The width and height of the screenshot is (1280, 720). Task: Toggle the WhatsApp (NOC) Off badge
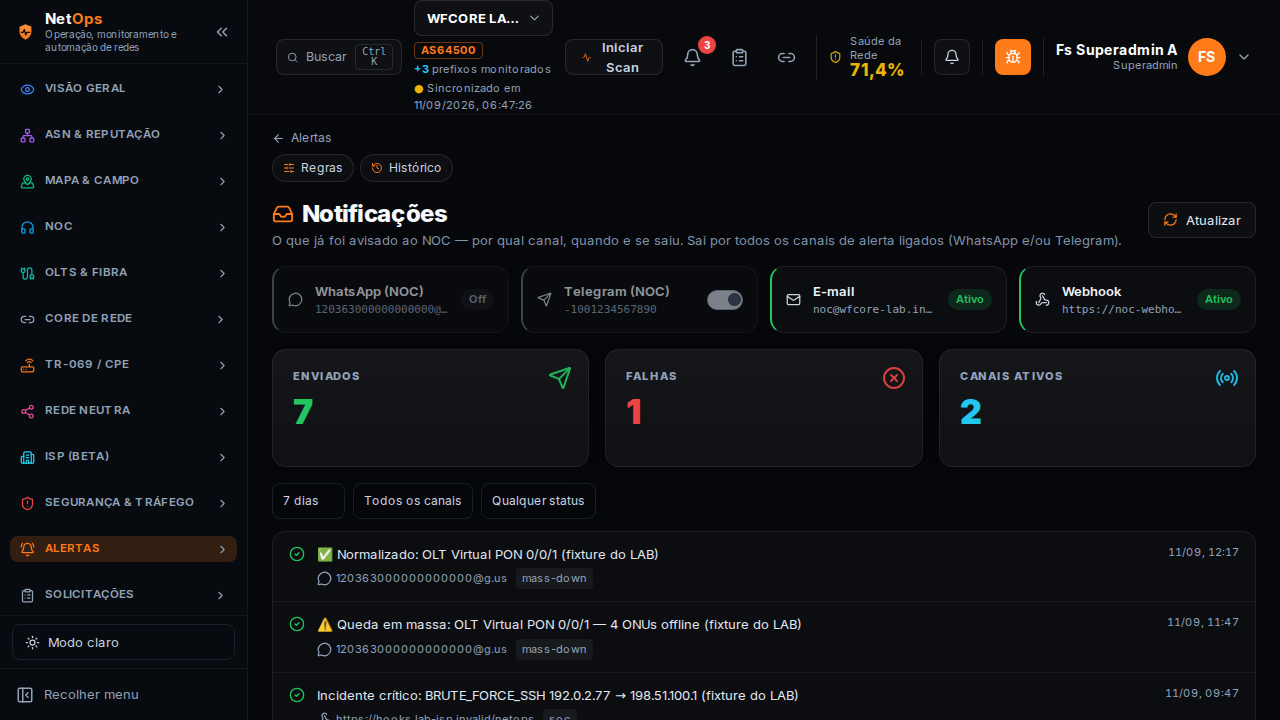(477, 299)
